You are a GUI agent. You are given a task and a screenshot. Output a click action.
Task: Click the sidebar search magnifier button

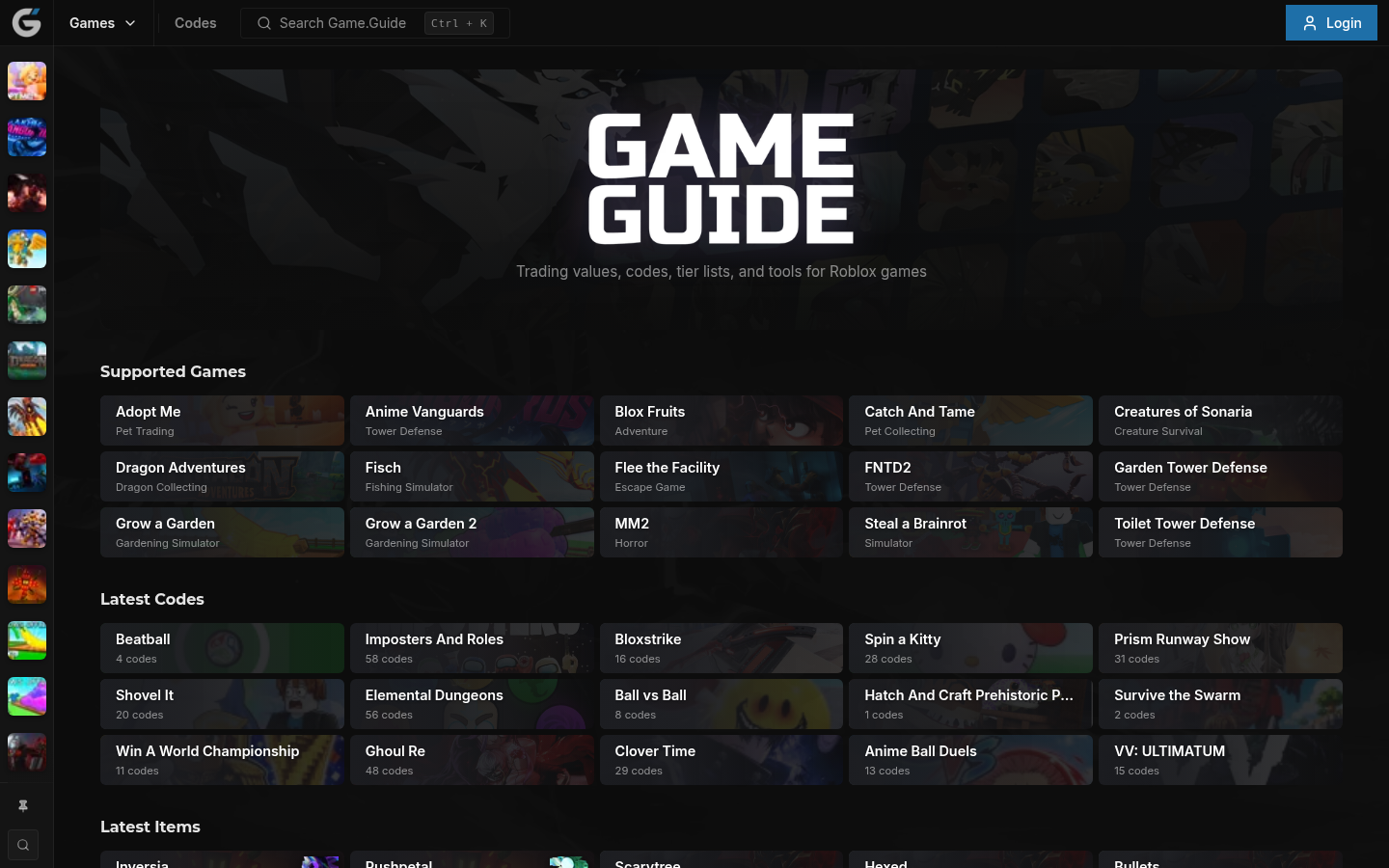click(x=23, y=845)
